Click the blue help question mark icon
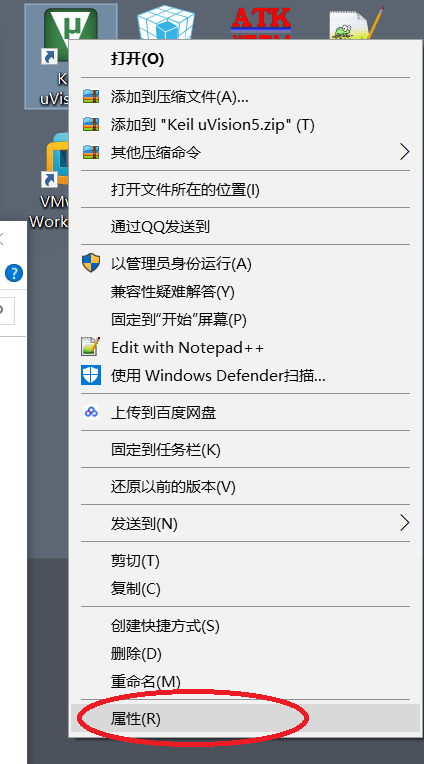This screenshot has width=424, height=764. pyautogui.click(x=14, y=273)
